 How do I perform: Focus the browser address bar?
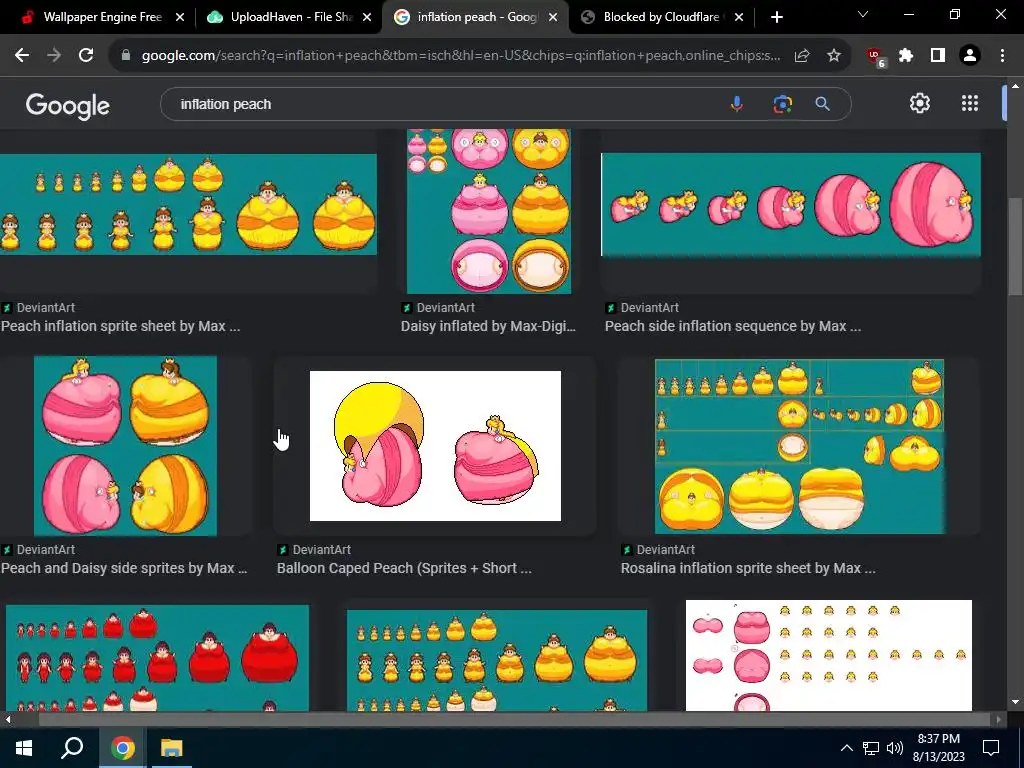[x=460, y=56]
